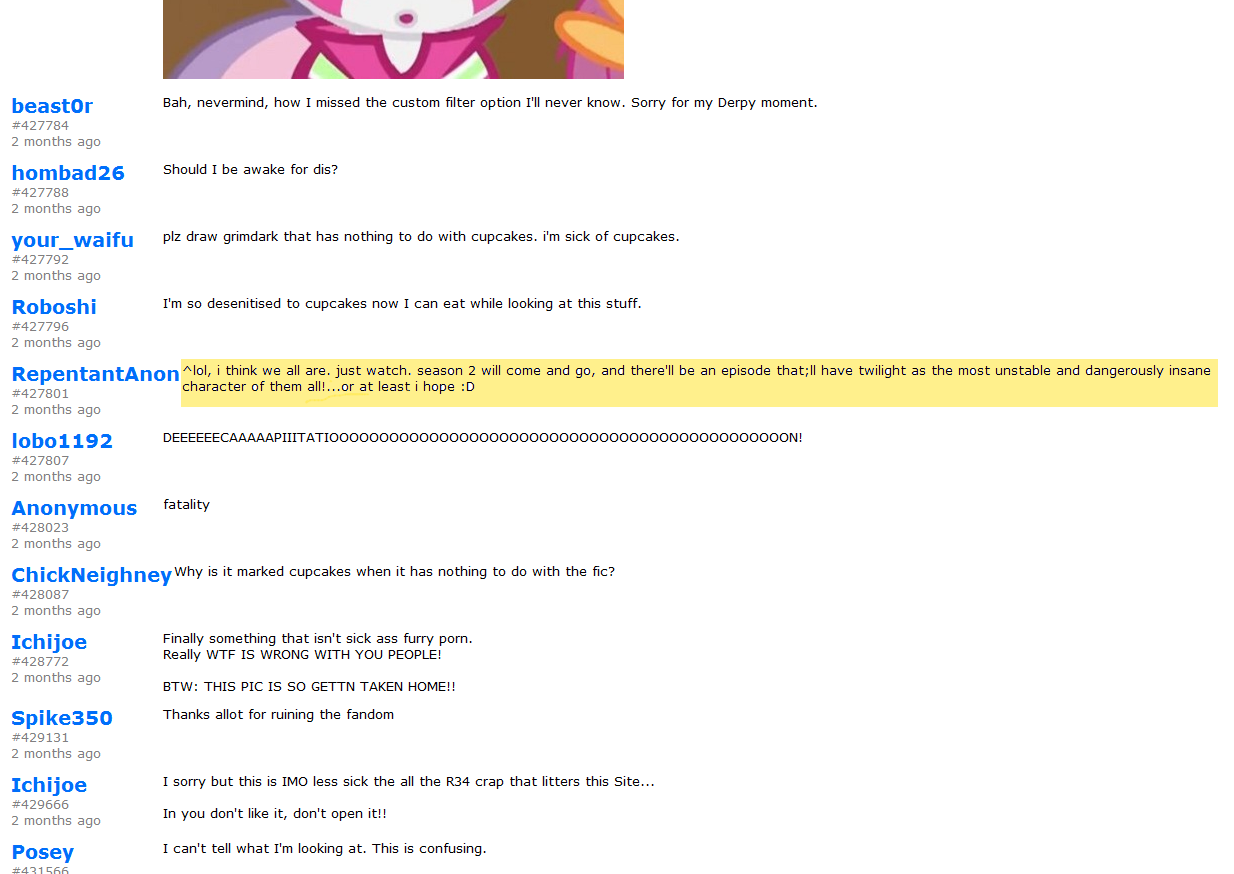
Task: Visit lobo1192's profile
Action: 62,441
